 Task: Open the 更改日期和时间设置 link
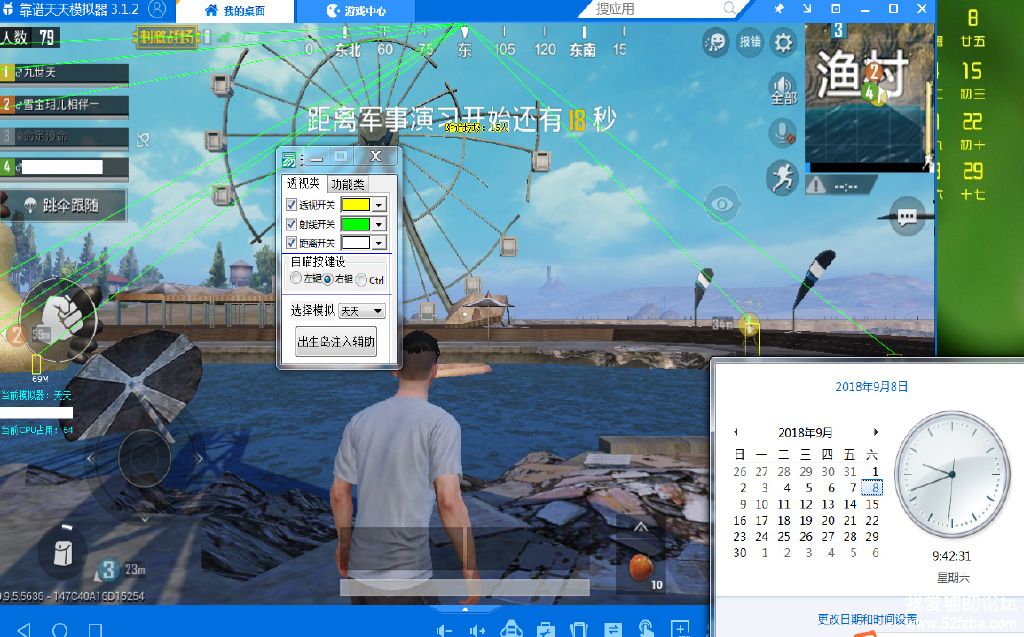click(x=867, y=619)
